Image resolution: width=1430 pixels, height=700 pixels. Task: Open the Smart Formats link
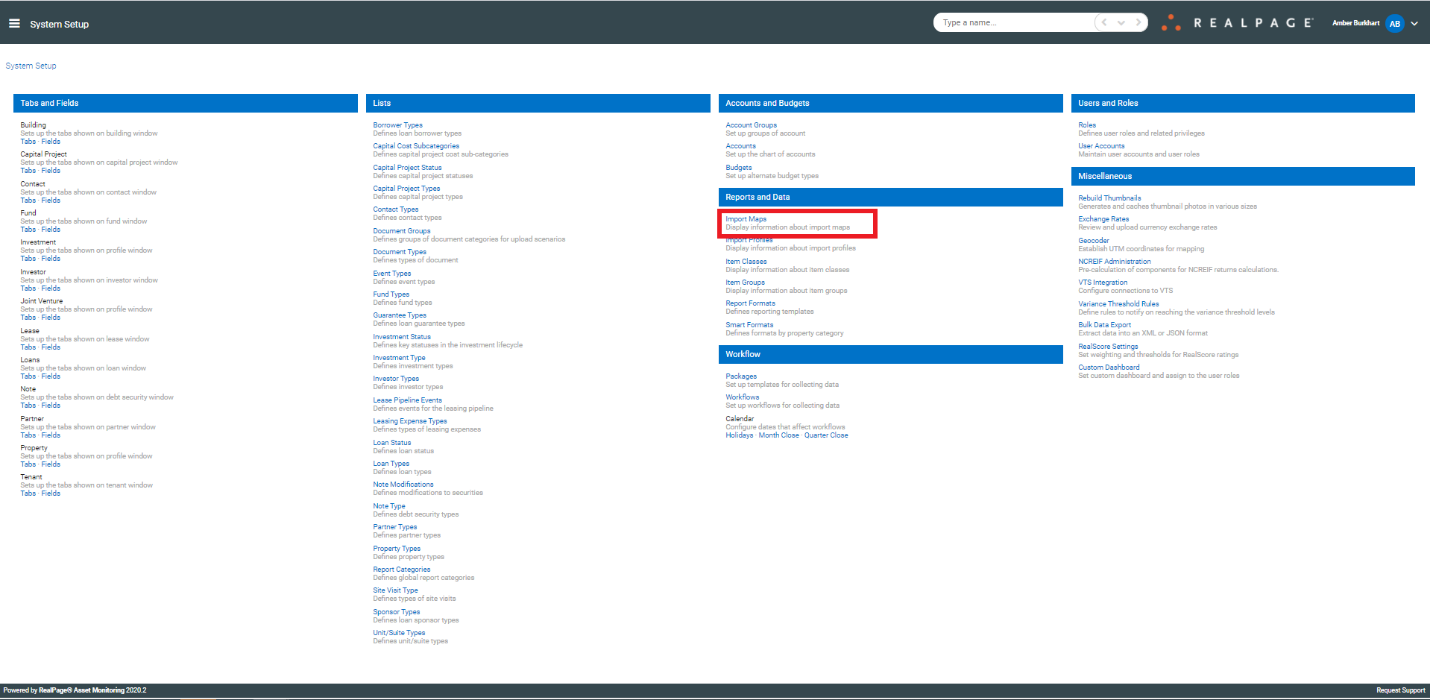(x=749, y=325)
